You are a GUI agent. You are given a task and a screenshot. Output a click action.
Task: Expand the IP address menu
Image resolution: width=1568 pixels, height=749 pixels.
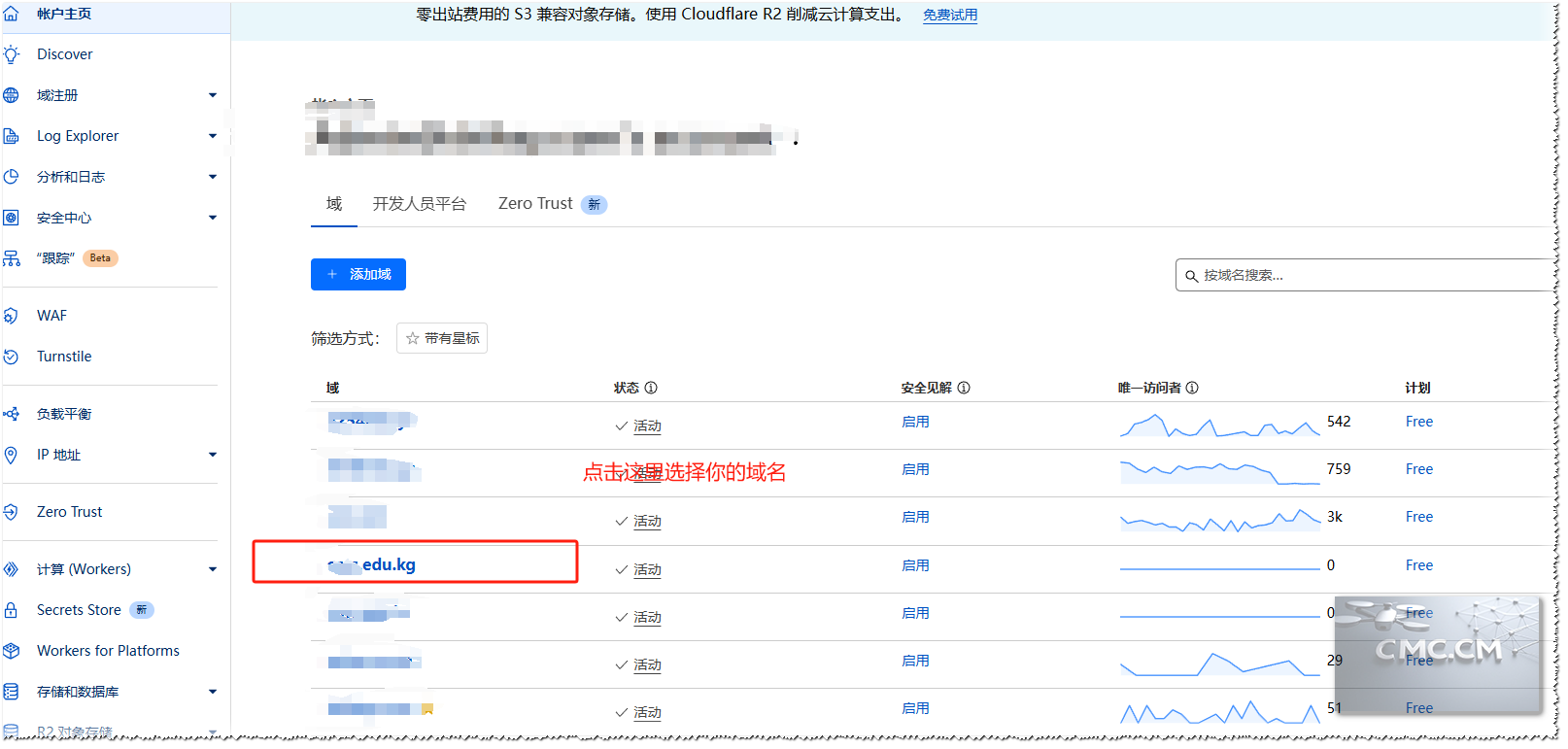click(x=213, y=455)
